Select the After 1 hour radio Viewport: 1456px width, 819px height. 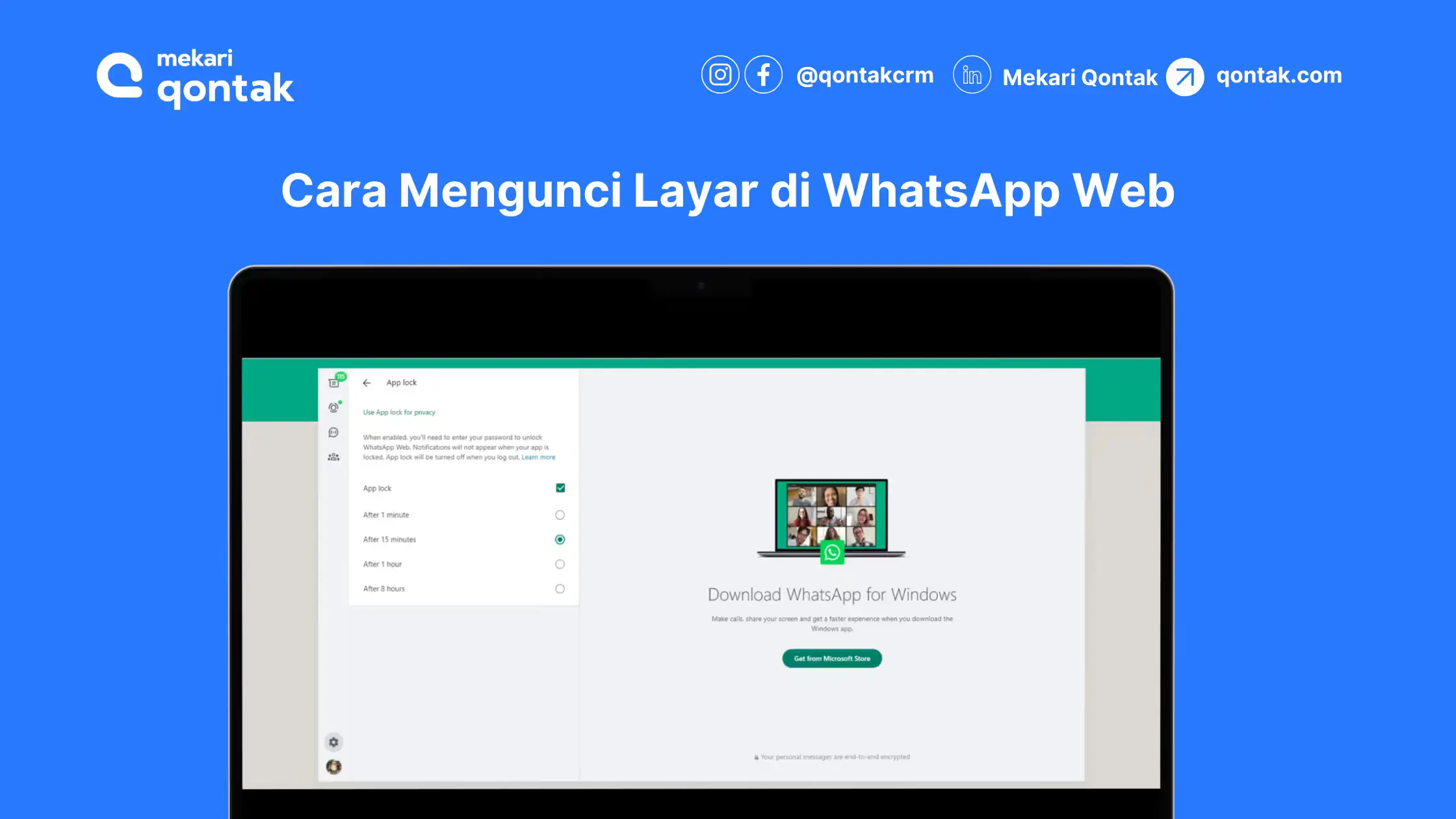560,564
